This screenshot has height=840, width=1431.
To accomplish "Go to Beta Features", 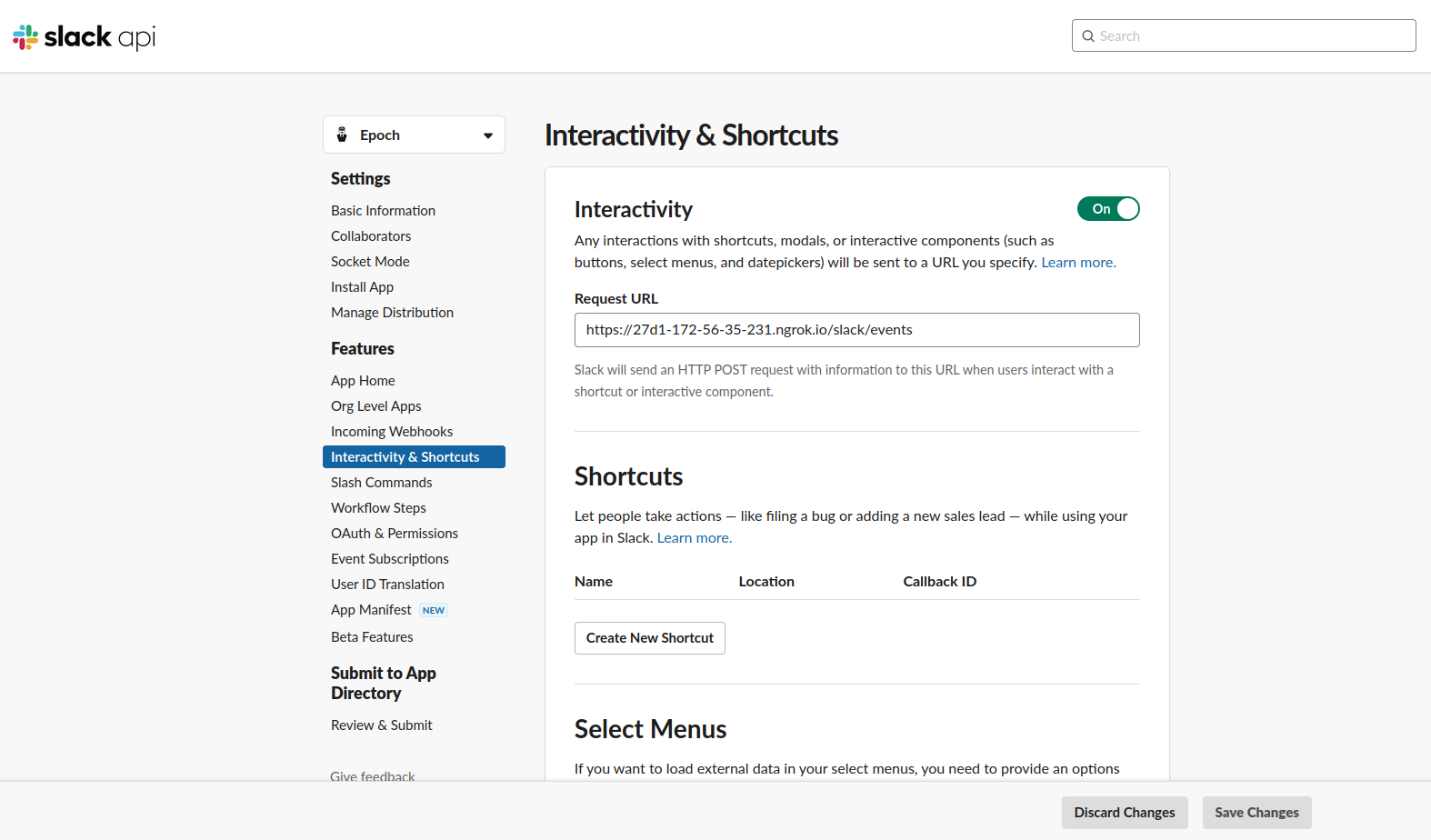I will click(x=372, y=637).
